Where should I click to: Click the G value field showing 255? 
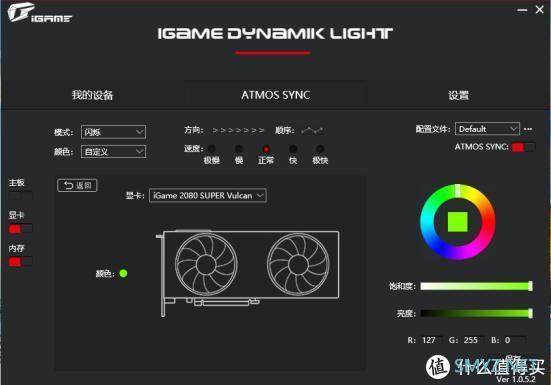473,340
